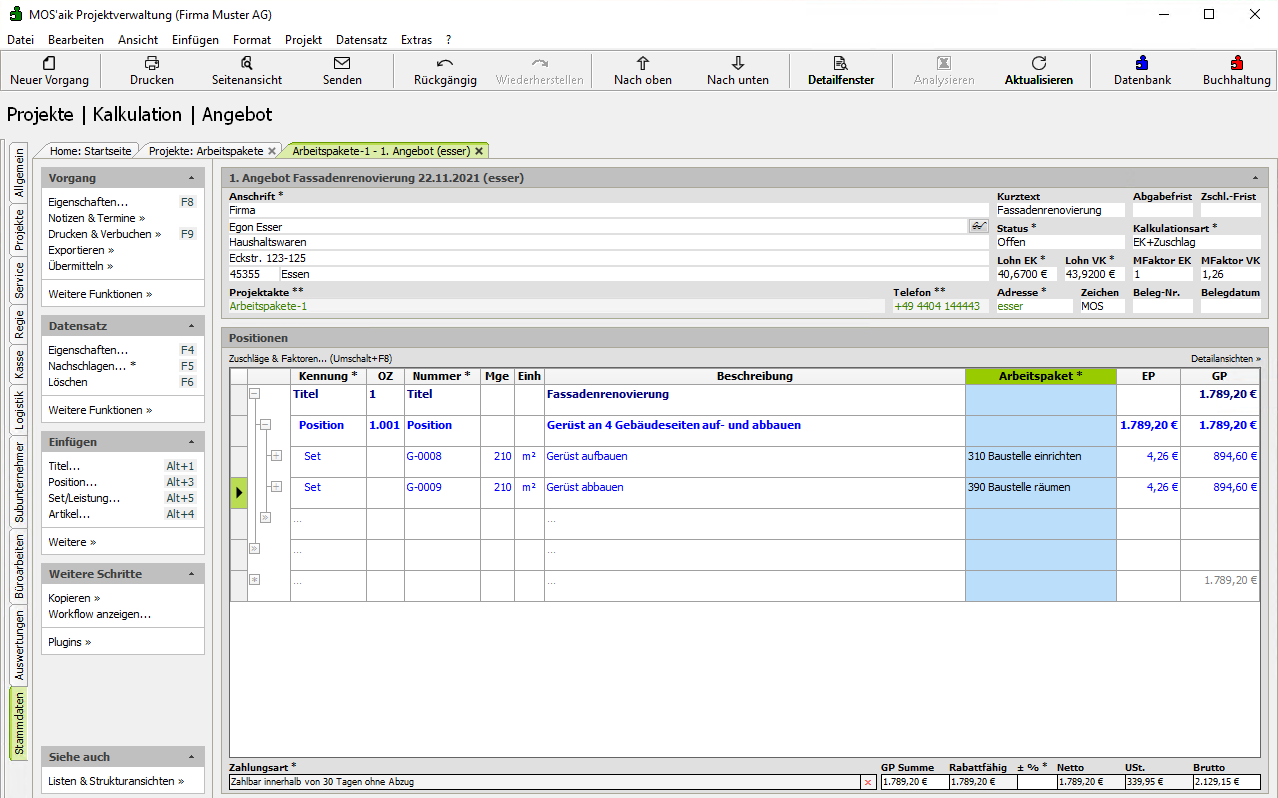The width and height of the screenshot is (1278, 798).
Task: Create a new record with Neuer Vorgang
Action: (49, 71)
